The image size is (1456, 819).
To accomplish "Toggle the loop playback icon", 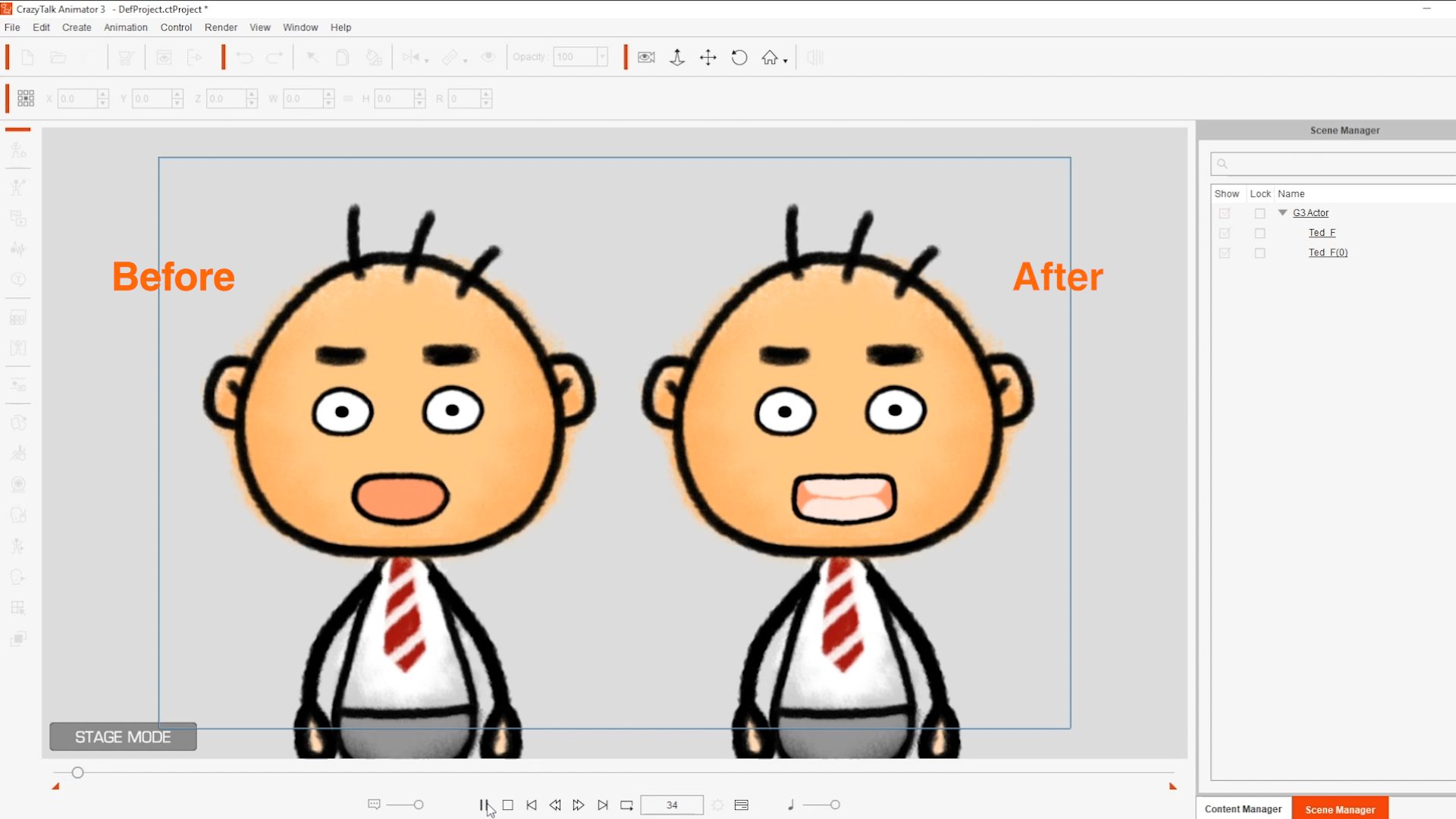I will [626, 805].
